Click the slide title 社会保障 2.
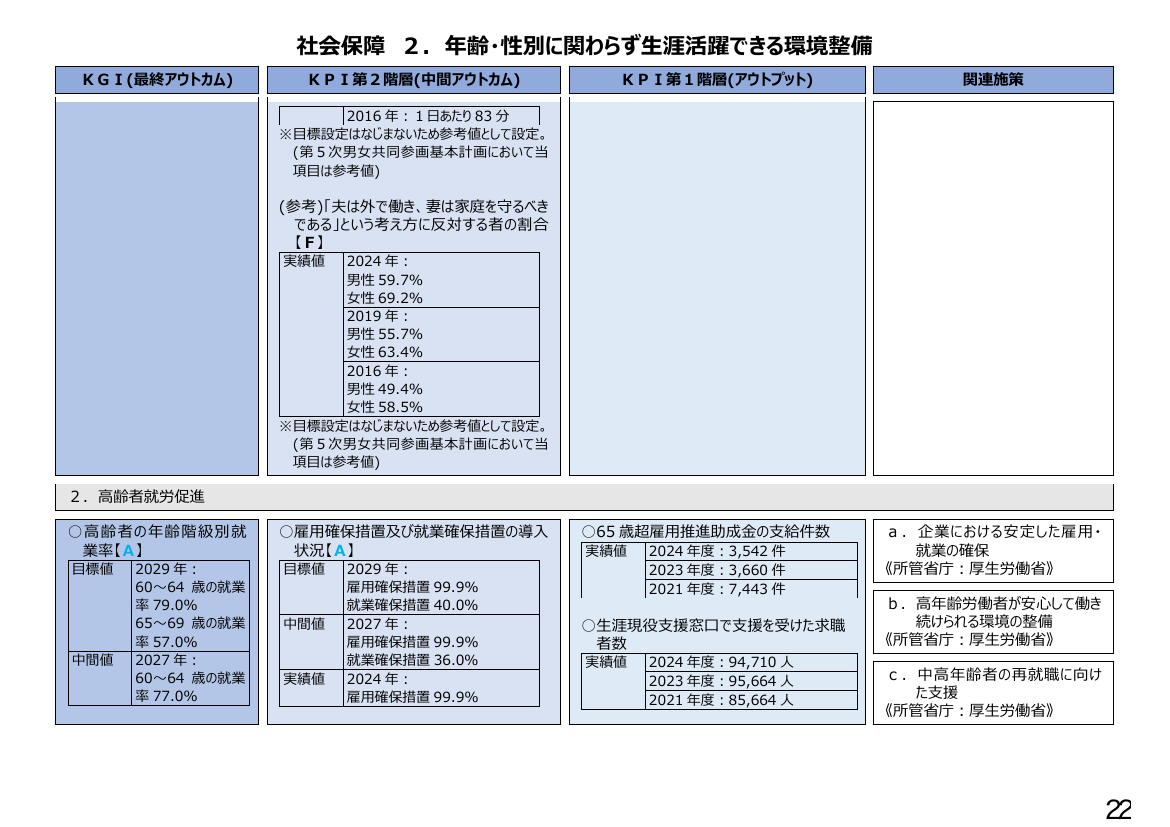Screen dimensions: 1170x827 pyautogui.click(x=584, y=46)
